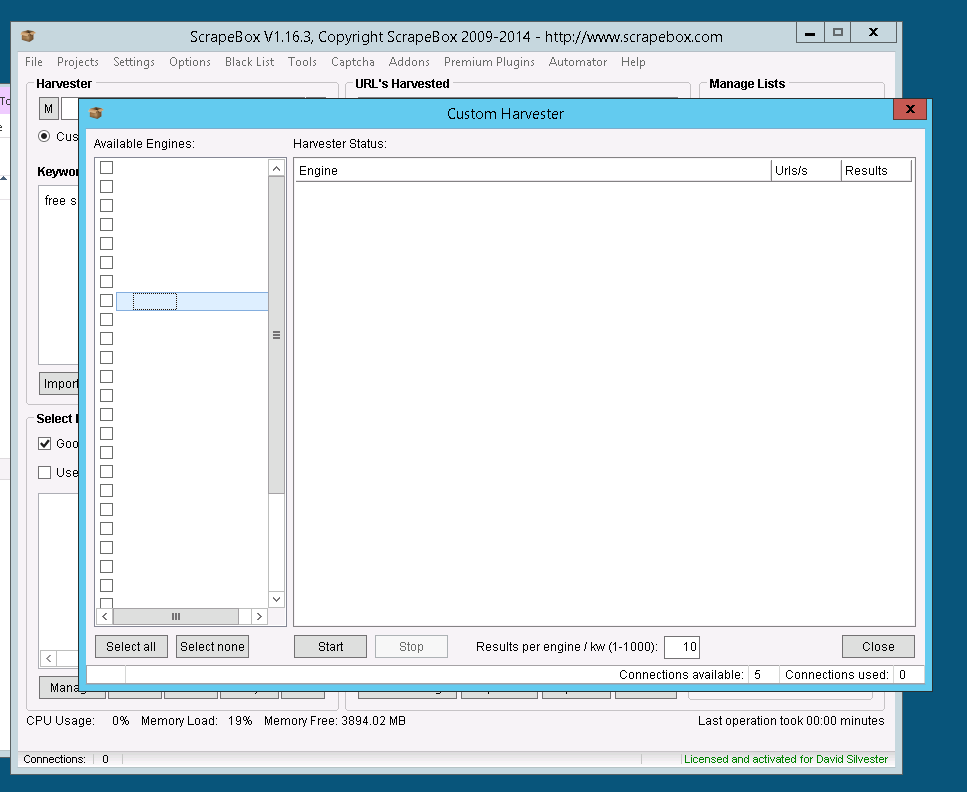The height and width of the screenshot is (792, 967).
Task: Open the File menu
Action: (x=34, y=62)
